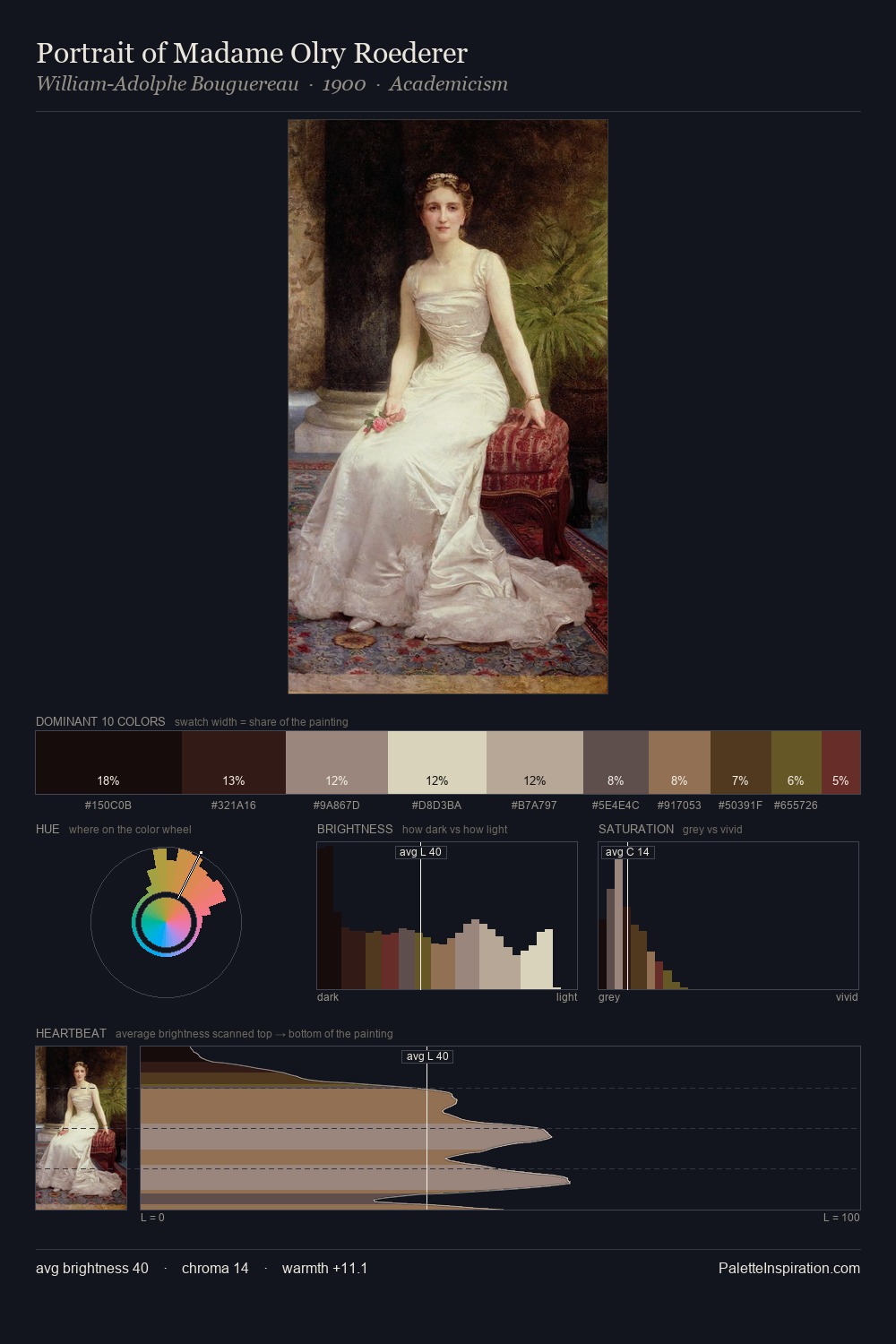Screen dimensions: 896x1344
Task: Click the hex code label #150C0B
Action: click(x=108, y=806)
